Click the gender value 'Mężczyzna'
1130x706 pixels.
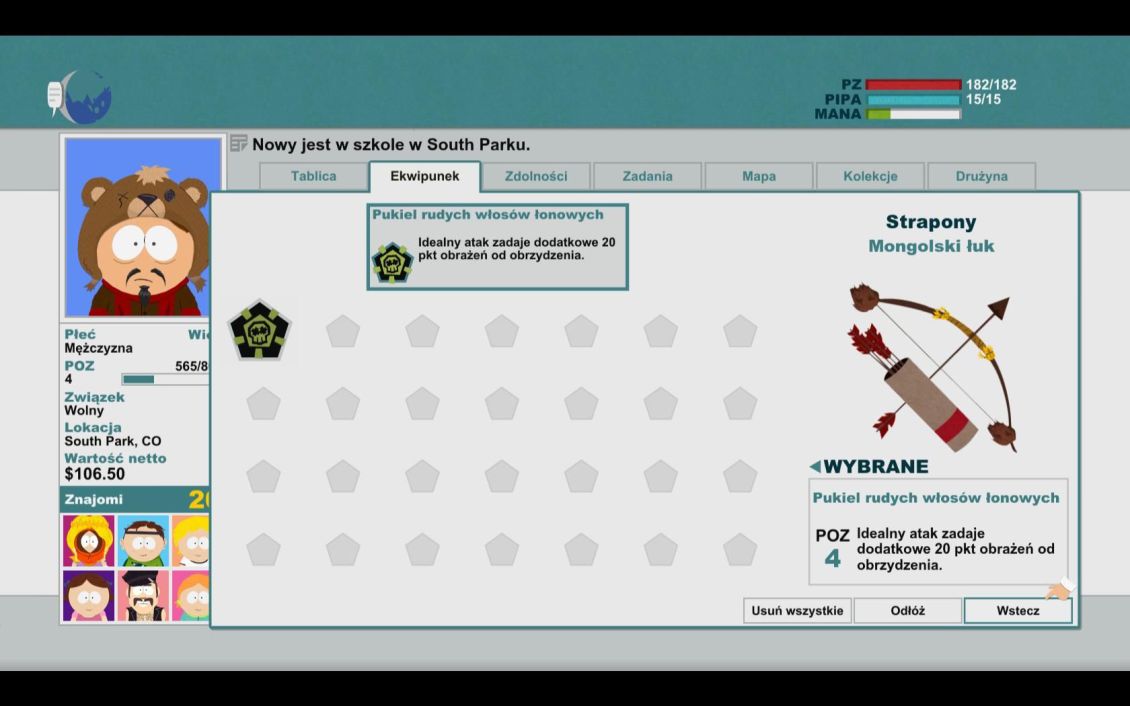pos(99,349)
